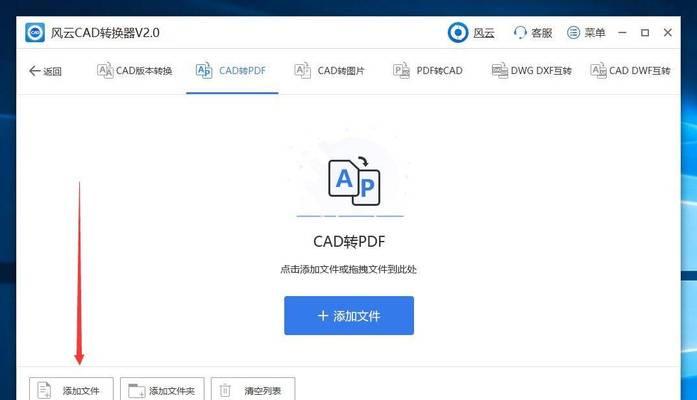Open the PDF转CAD tab
697x400 pixels.
(x=428, y=71)
